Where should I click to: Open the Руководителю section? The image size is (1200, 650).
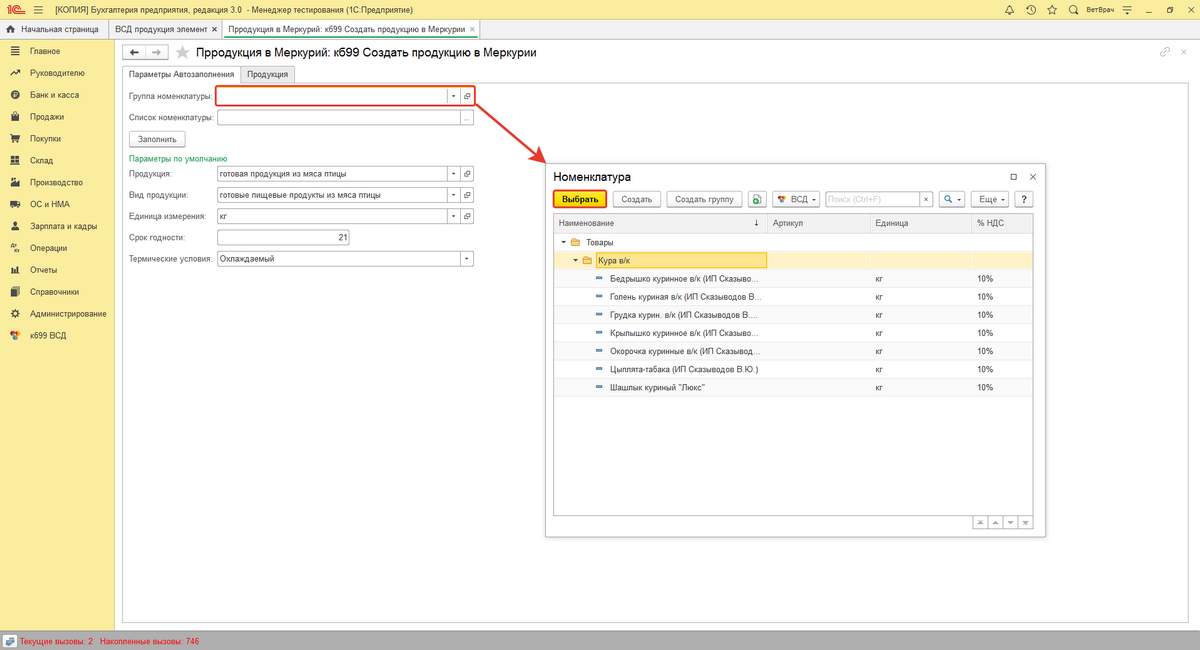point(57,73)
